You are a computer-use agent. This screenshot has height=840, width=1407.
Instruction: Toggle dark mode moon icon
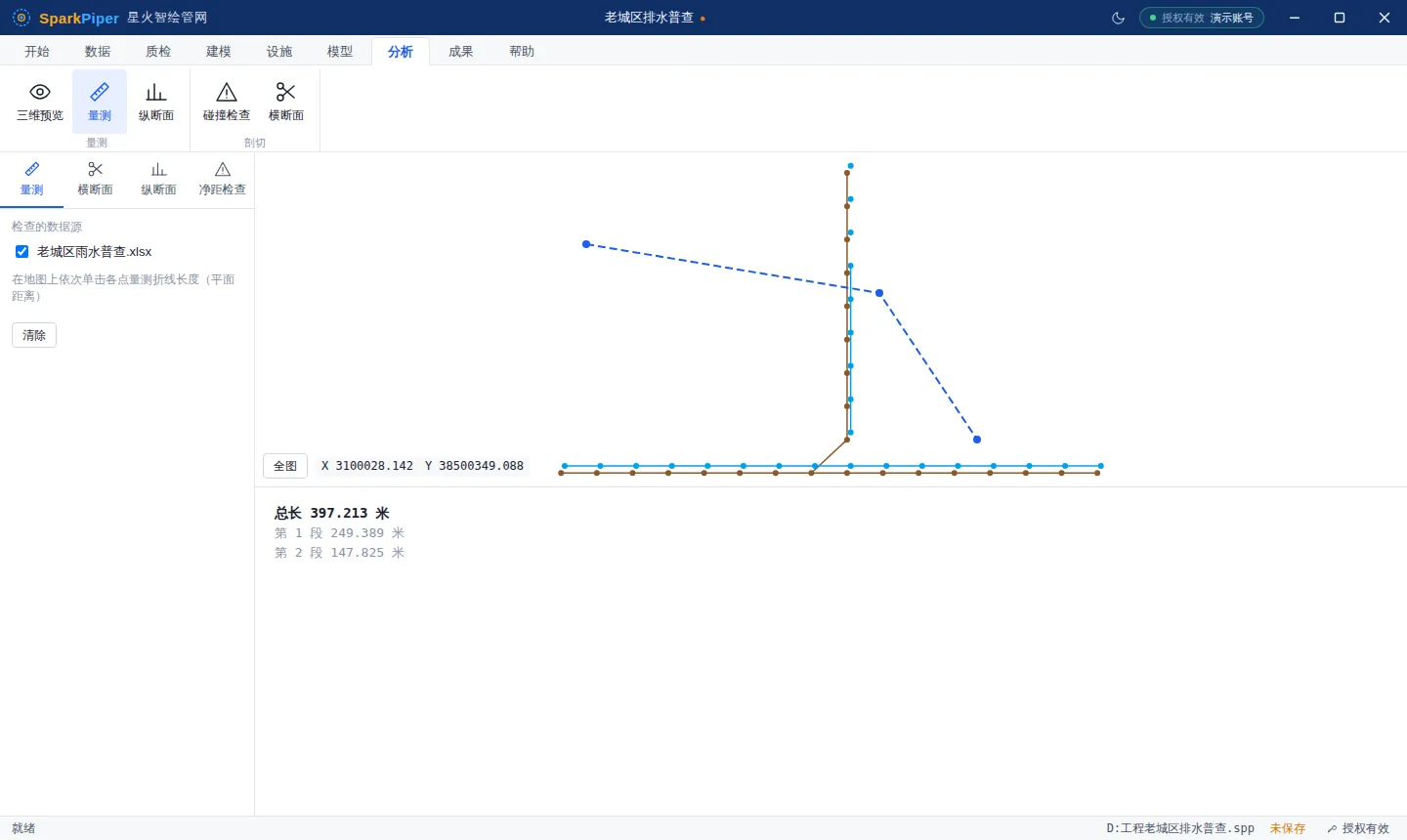1119,18
